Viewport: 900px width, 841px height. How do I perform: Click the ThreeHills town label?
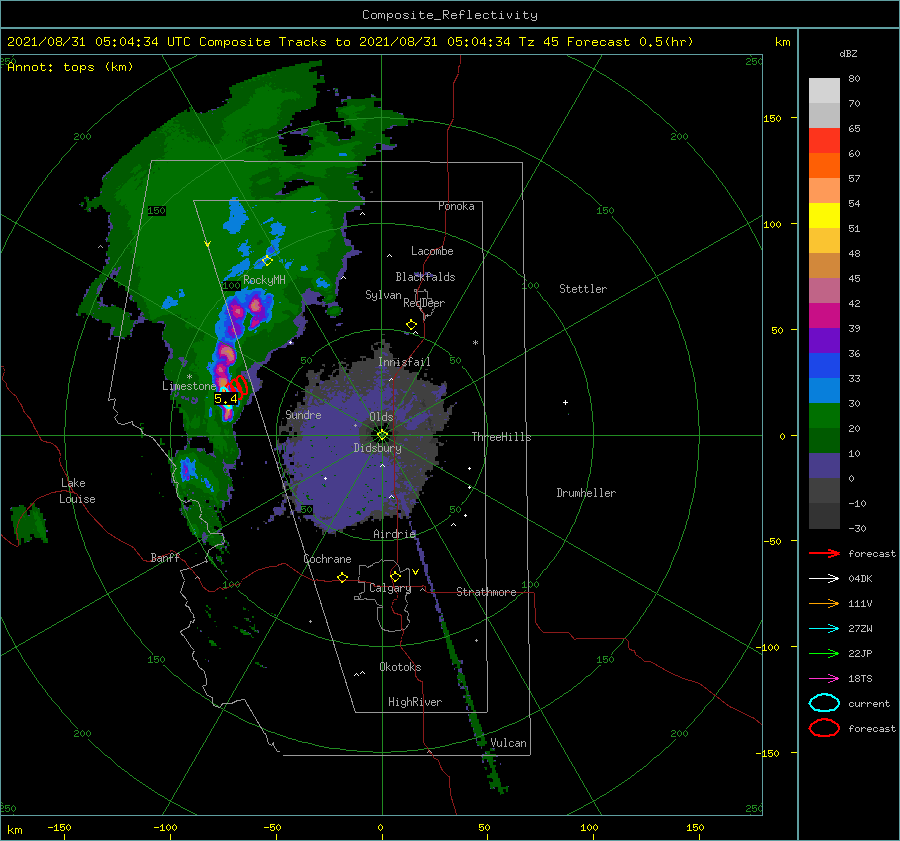[502, 437]
